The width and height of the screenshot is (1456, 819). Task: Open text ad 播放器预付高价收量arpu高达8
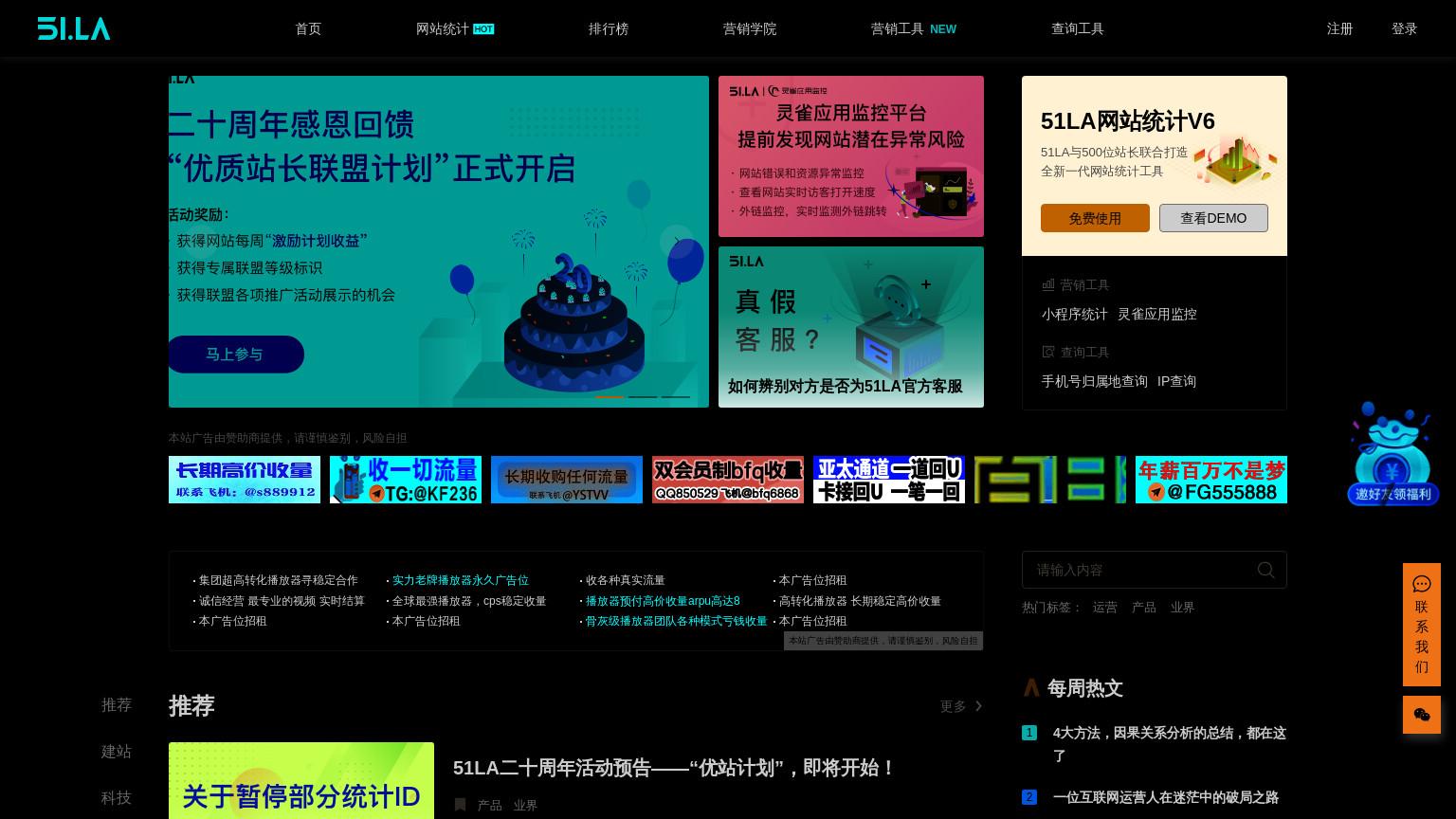(x=663, y=601)
